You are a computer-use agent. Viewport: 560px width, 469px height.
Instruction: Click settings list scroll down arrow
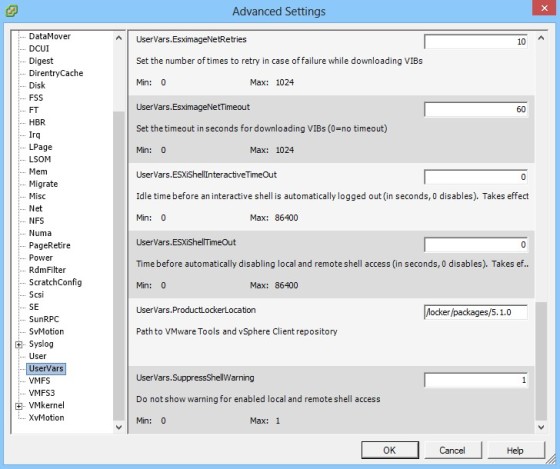[x=541, y=427]
